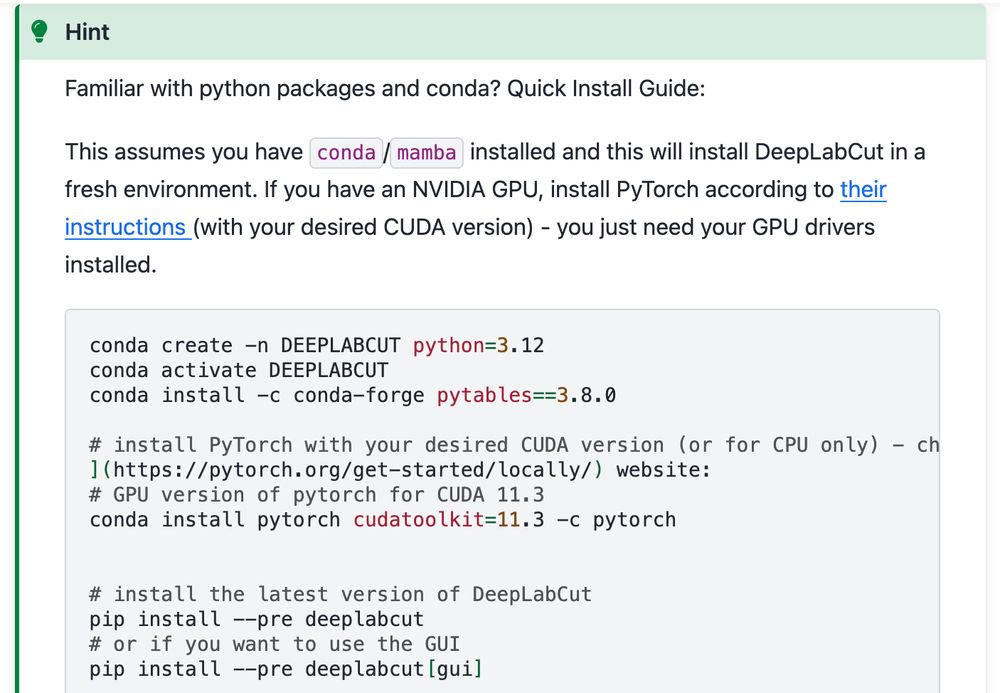1000x693 pixels.
Task: Click the "conda create -n DEEPLABCUT python=3.12" line
Action: point(317,346)
